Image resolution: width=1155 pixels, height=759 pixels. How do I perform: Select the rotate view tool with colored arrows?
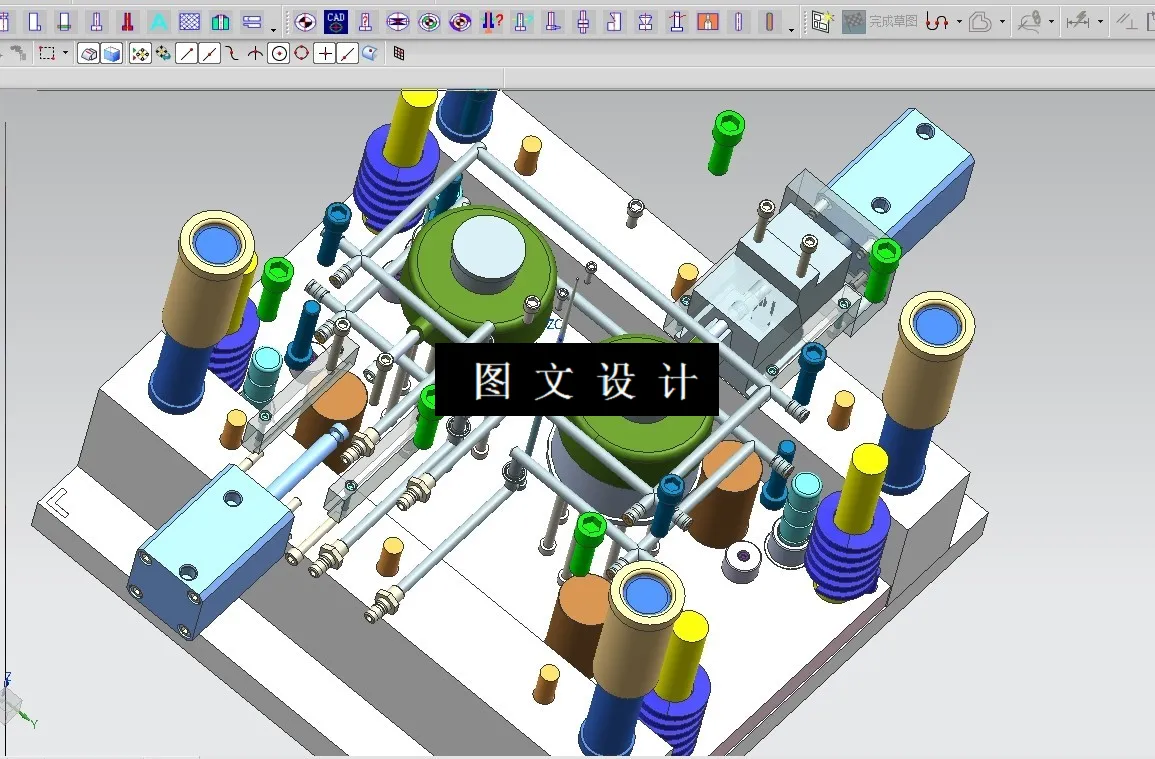tap(140, 53)
